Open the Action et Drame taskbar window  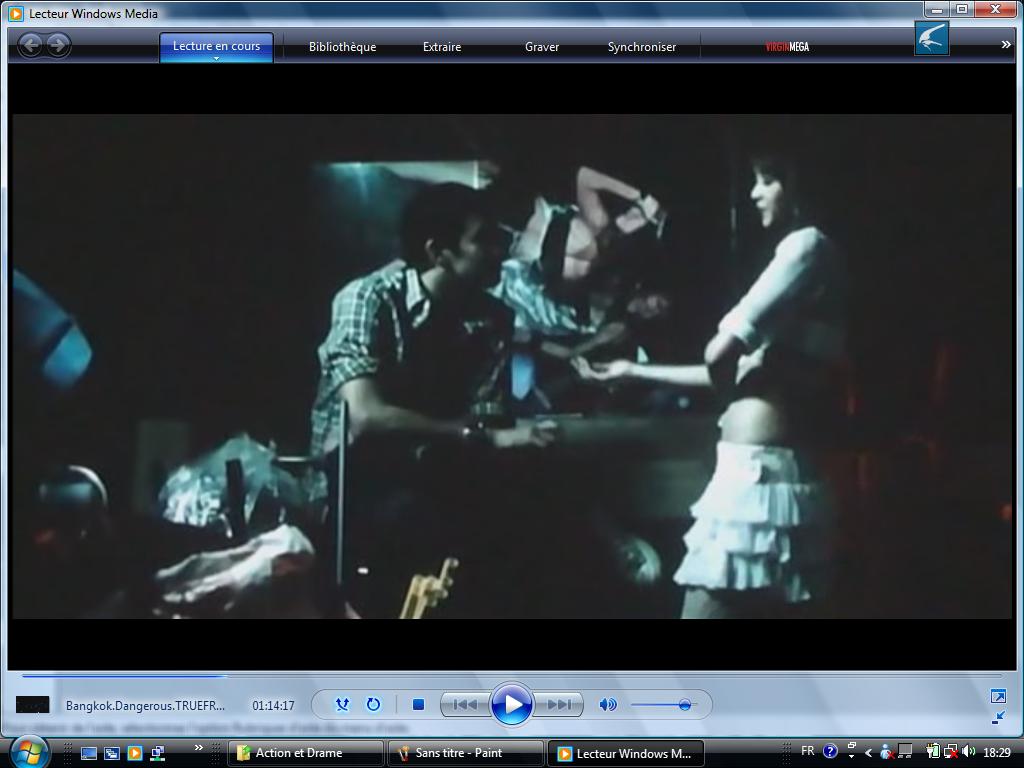click(x=305, y=754)
